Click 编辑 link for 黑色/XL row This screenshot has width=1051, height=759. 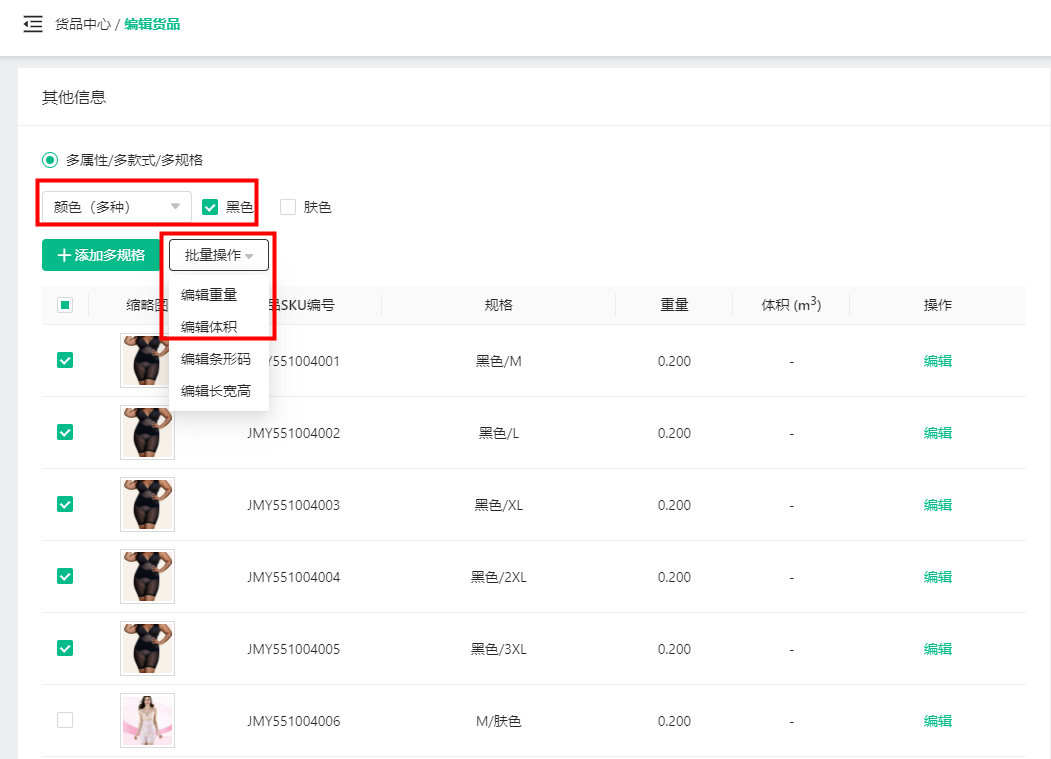[937, 505]
